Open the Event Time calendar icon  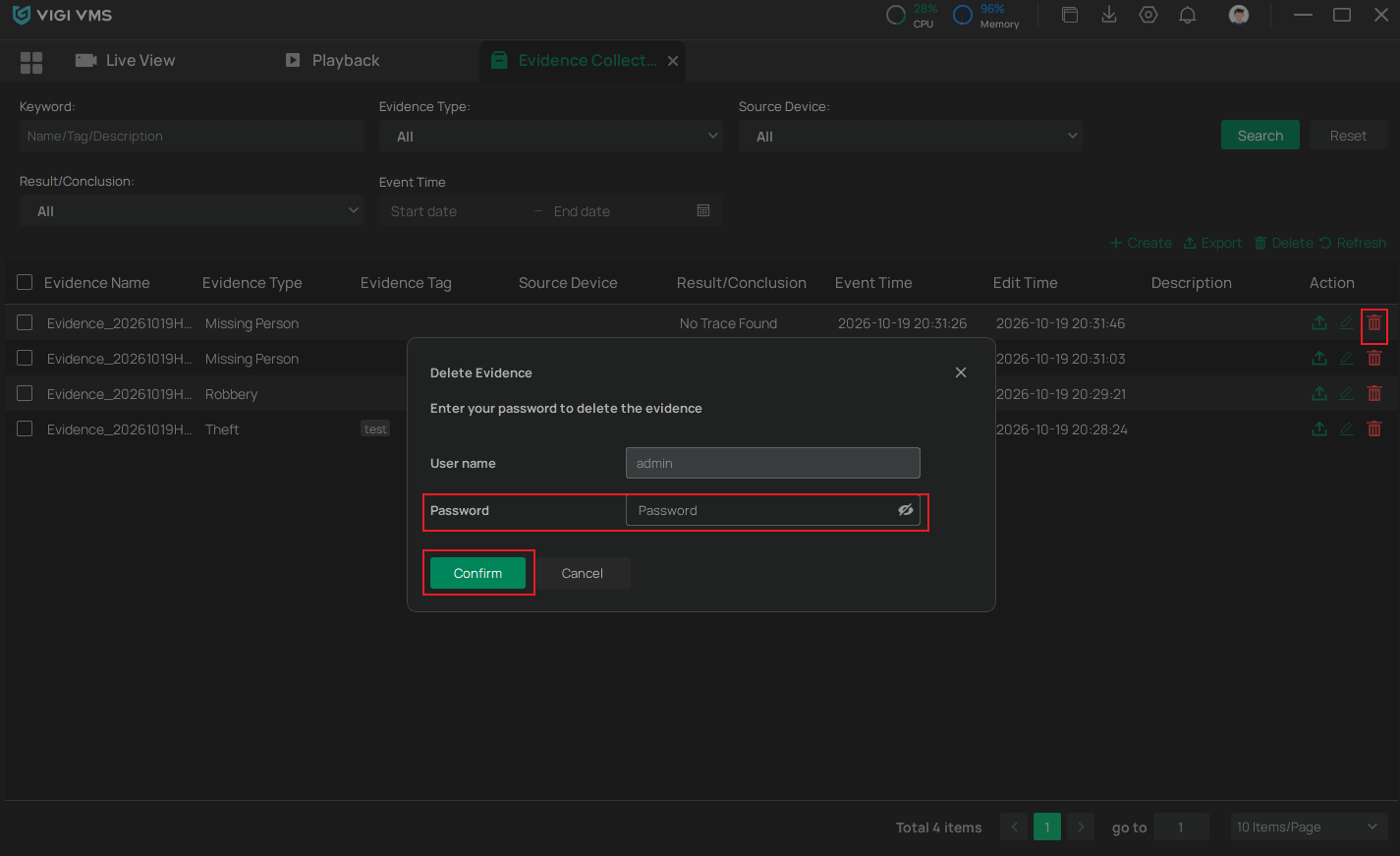[x=703, y=211]
